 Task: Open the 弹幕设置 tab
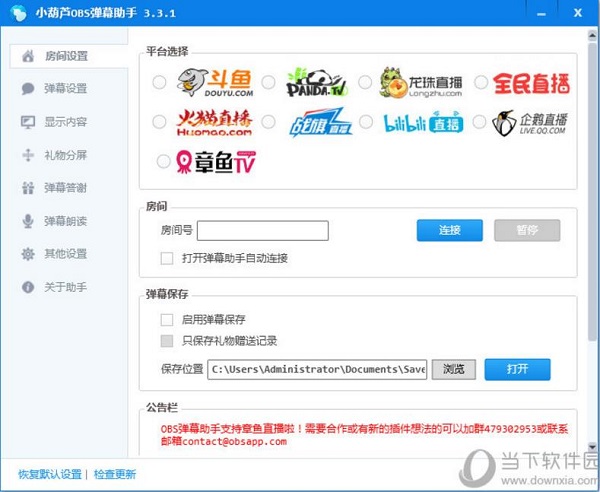pyautogui.click(x=65, y=89)
